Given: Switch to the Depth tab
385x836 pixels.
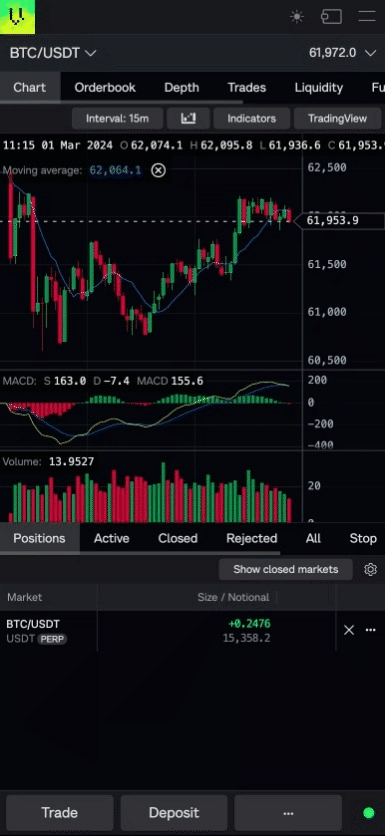Looking at the screenshot, I should pyautogui.click(x=181, y=87).
